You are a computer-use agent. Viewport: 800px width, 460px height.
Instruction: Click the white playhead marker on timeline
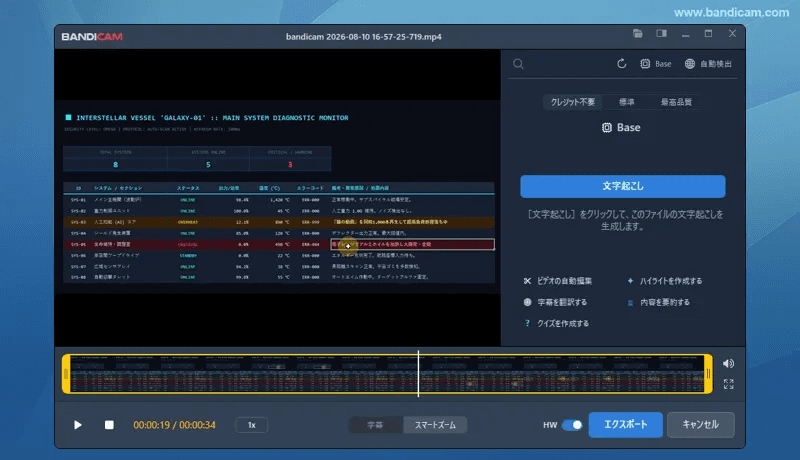(418, 374)
